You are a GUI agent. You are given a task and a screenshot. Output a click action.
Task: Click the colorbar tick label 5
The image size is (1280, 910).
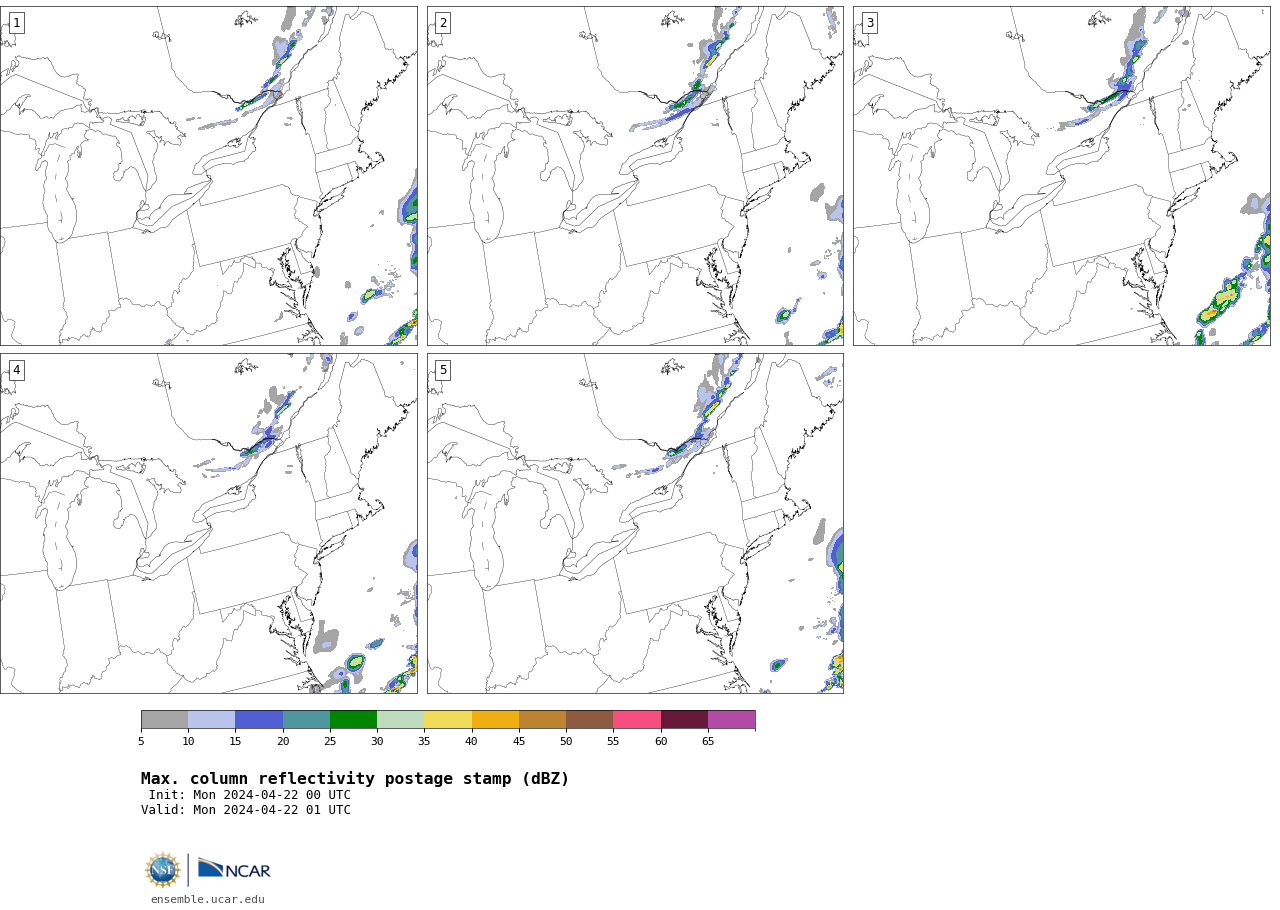(141, 741)
